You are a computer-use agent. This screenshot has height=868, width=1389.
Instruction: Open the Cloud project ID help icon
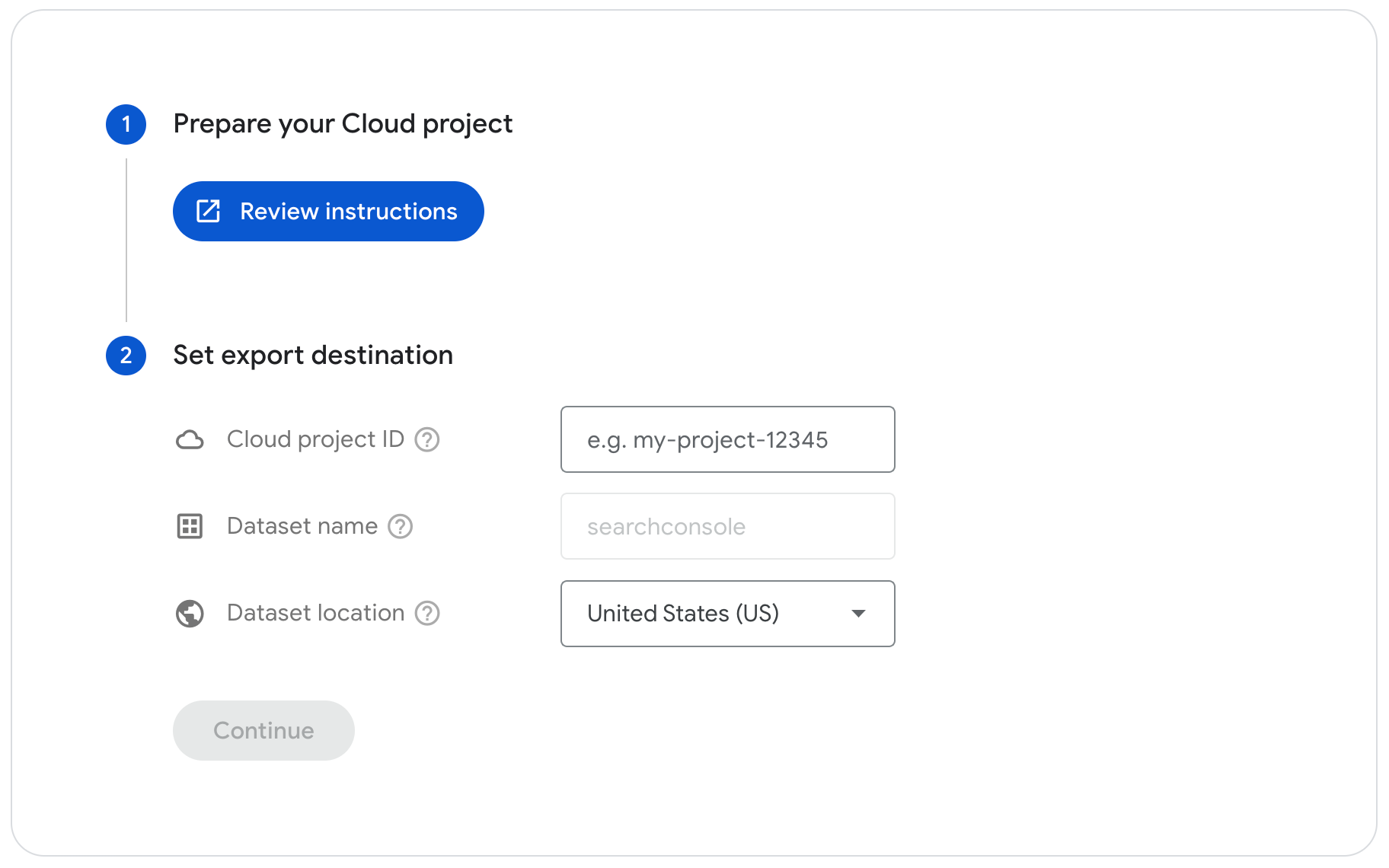[x=428, y=439]
